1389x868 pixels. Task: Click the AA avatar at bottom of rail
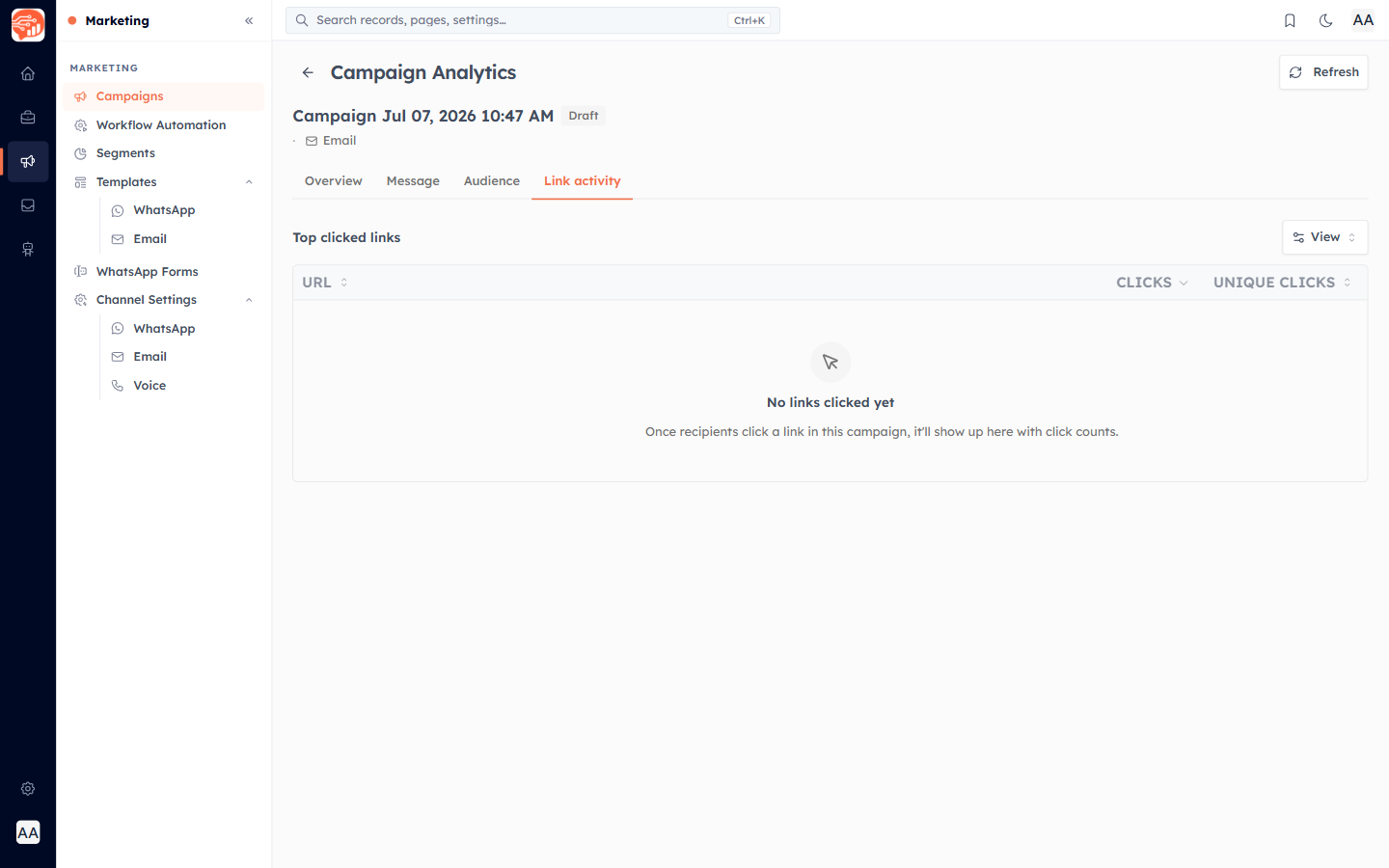28,832
